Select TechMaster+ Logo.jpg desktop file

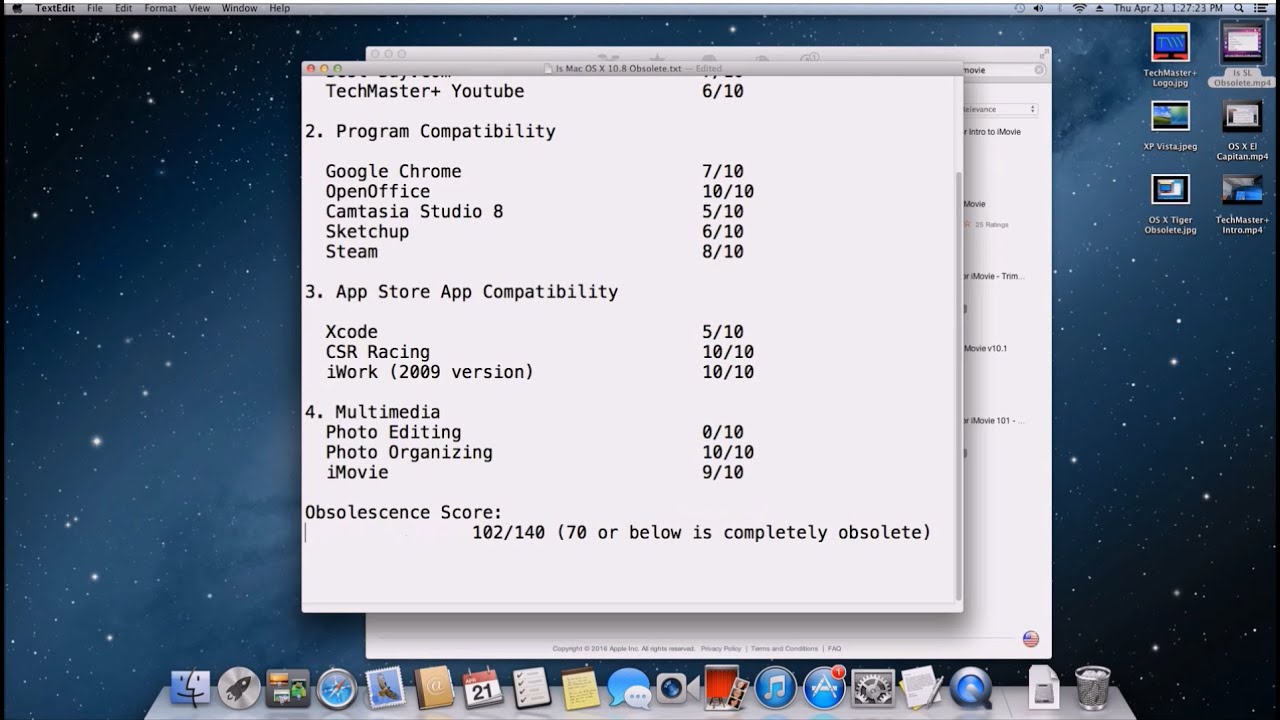[x=1170, y=57]
